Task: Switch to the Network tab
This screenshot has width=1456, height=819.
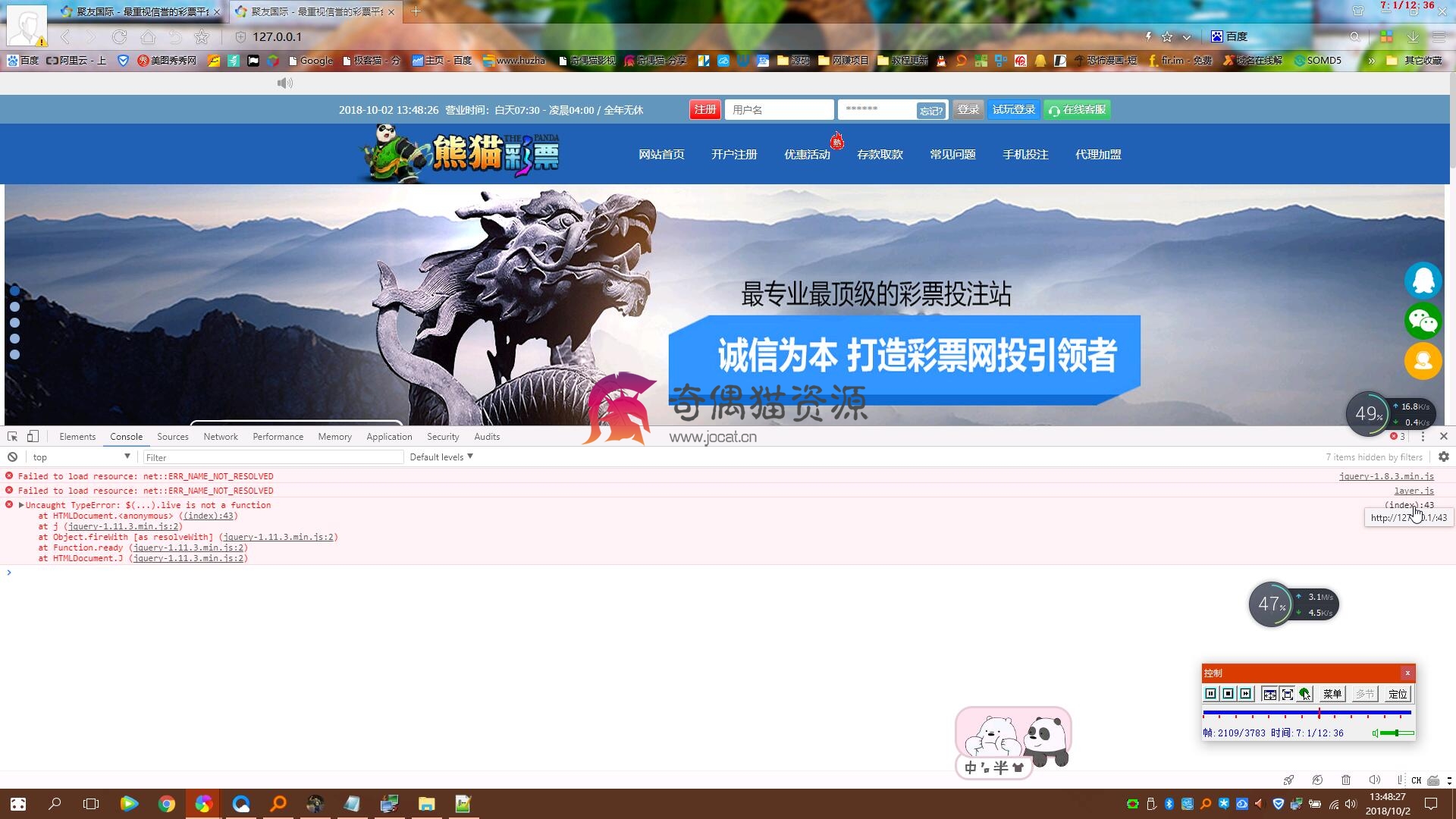Action: pyautogui.click(x=221, y=437)
